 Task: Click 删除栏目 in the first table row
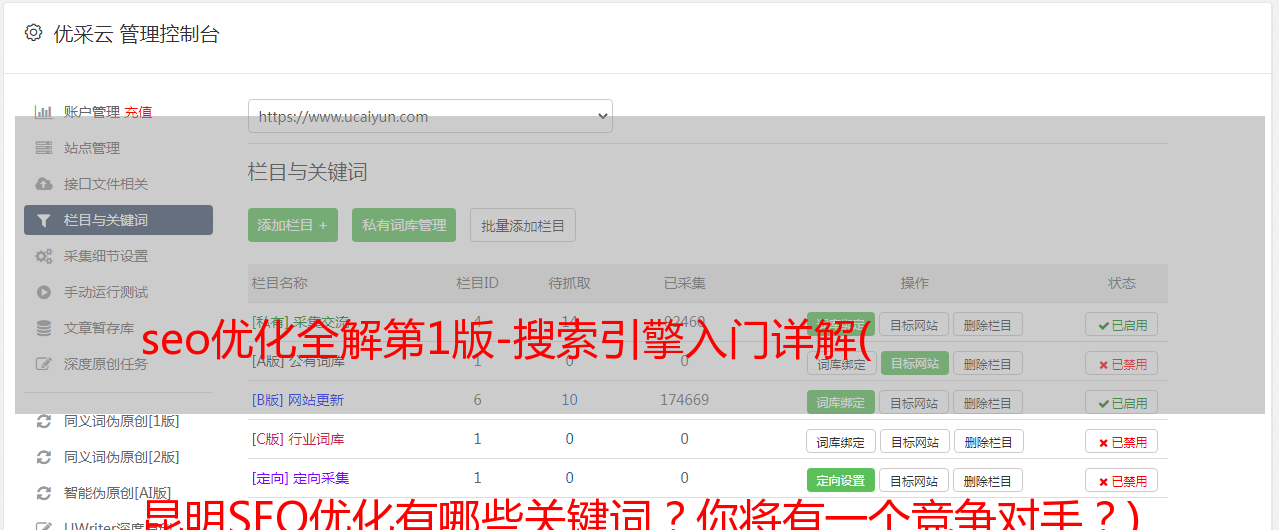[987, 325]
